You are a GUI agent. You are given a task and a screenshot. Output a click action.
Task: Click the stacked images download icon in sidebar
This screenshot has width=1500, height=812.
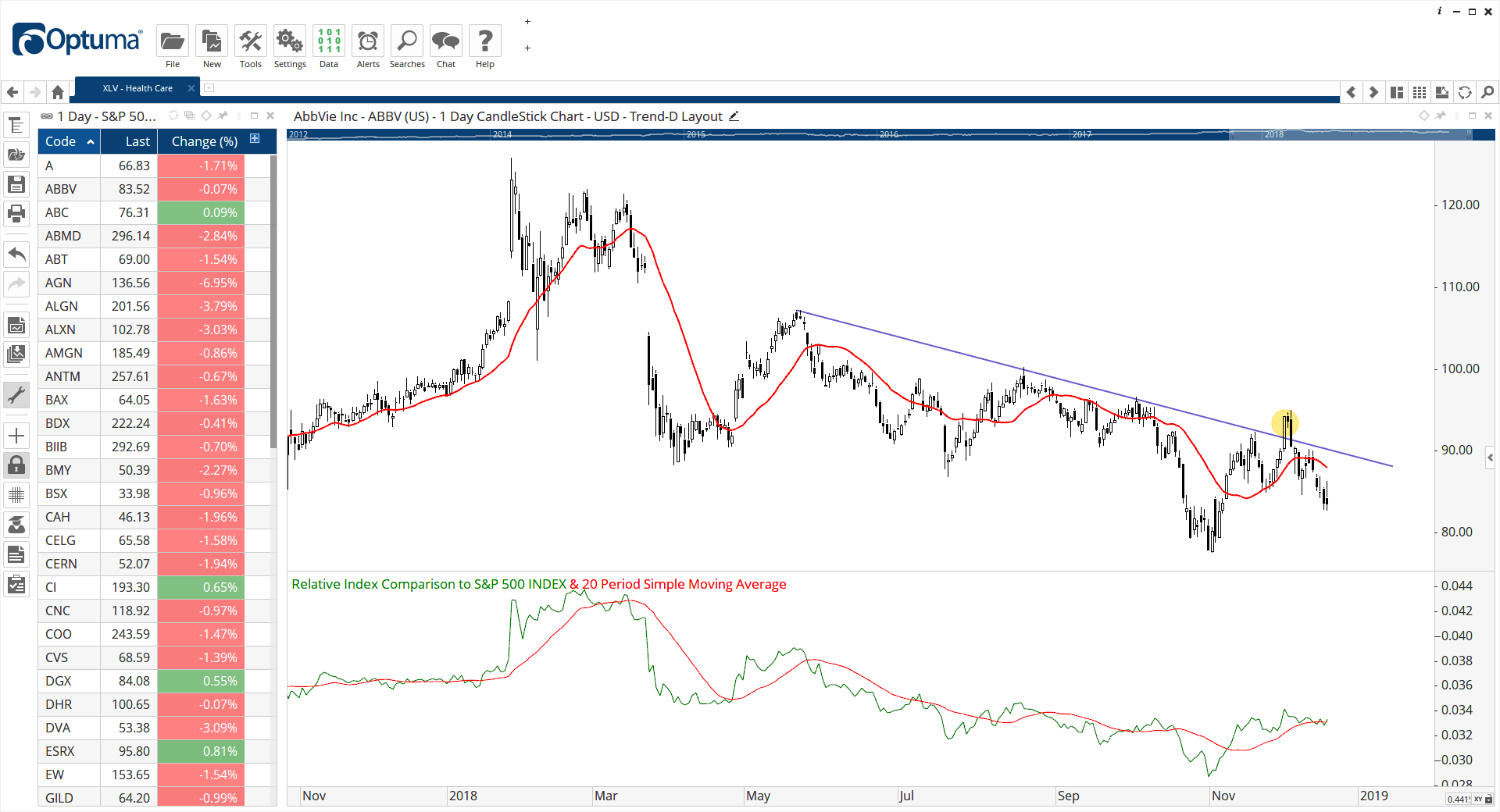16,354
